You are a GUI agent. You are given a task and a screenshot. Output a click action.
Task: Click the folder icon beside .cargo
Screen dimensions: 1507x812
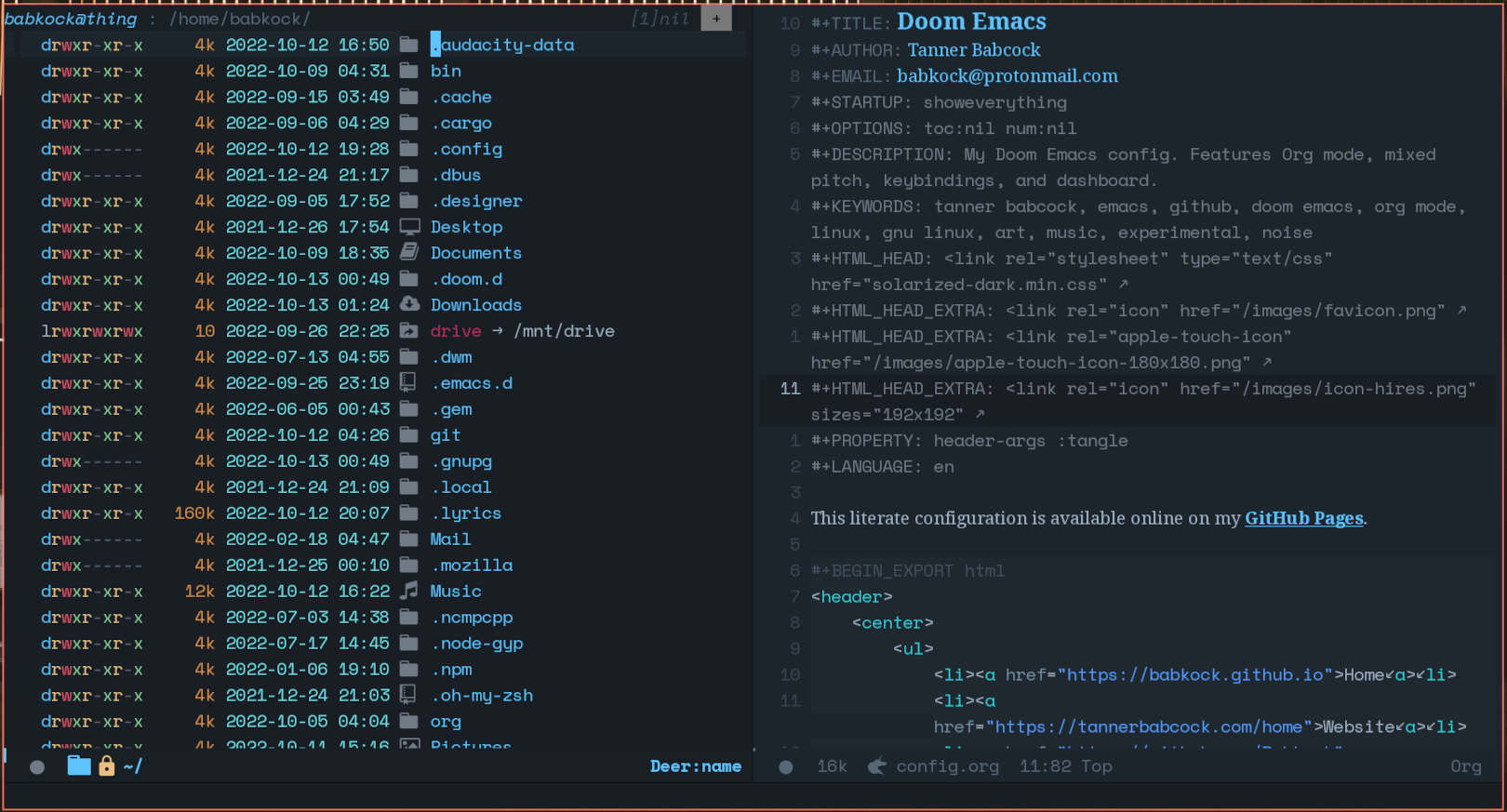point(408,123)
